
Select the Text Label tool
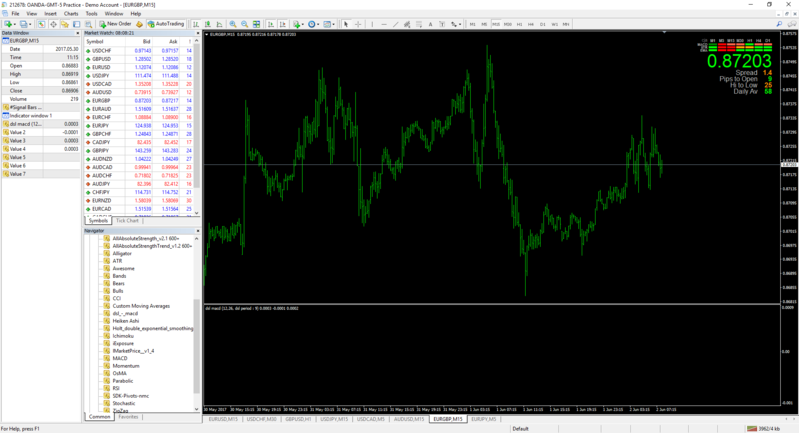pos(442,24)
